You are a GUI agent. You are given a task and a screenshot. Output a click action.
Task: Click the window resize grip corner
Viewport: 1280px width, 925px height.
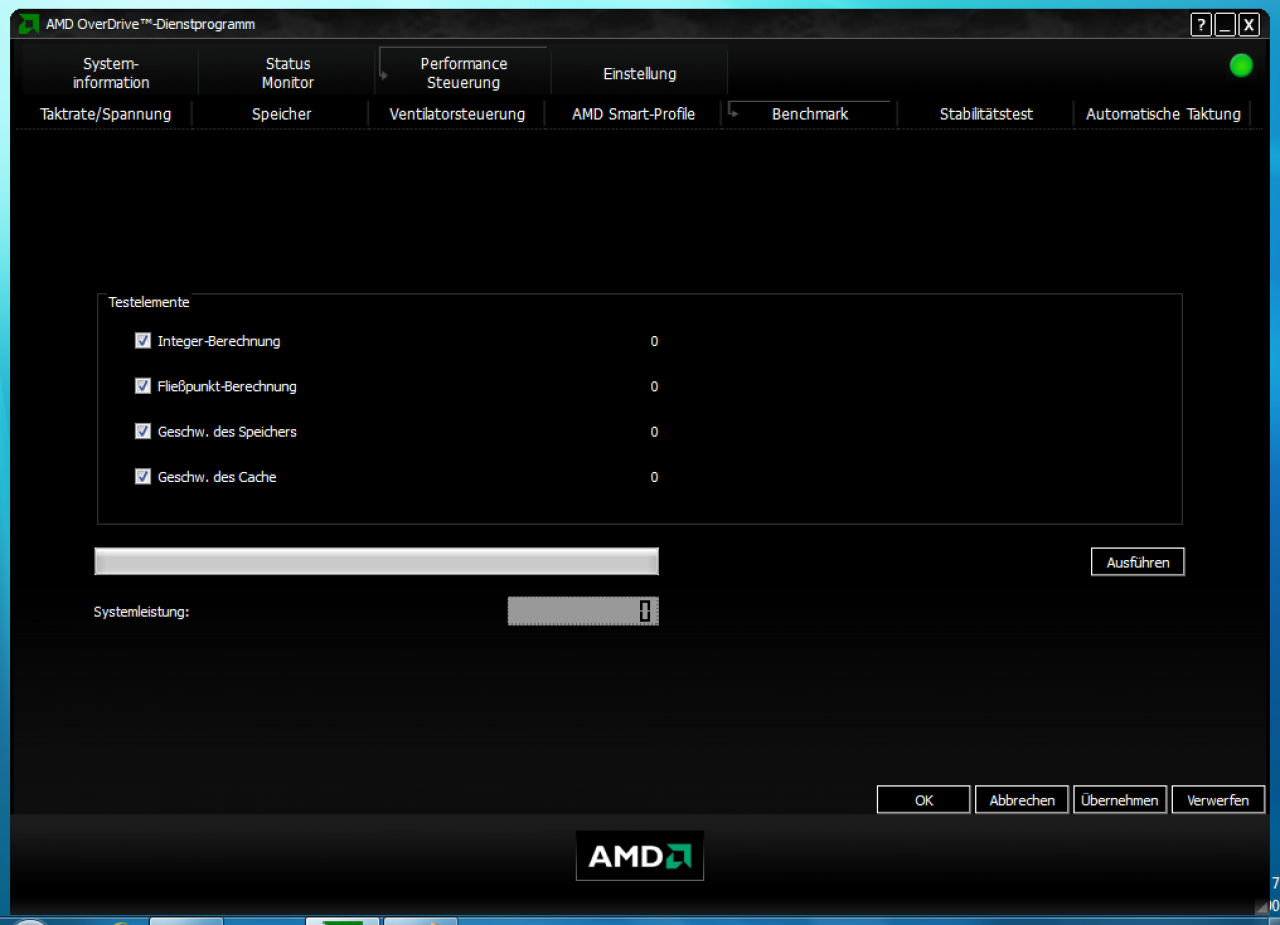[x=1262, y=906]
